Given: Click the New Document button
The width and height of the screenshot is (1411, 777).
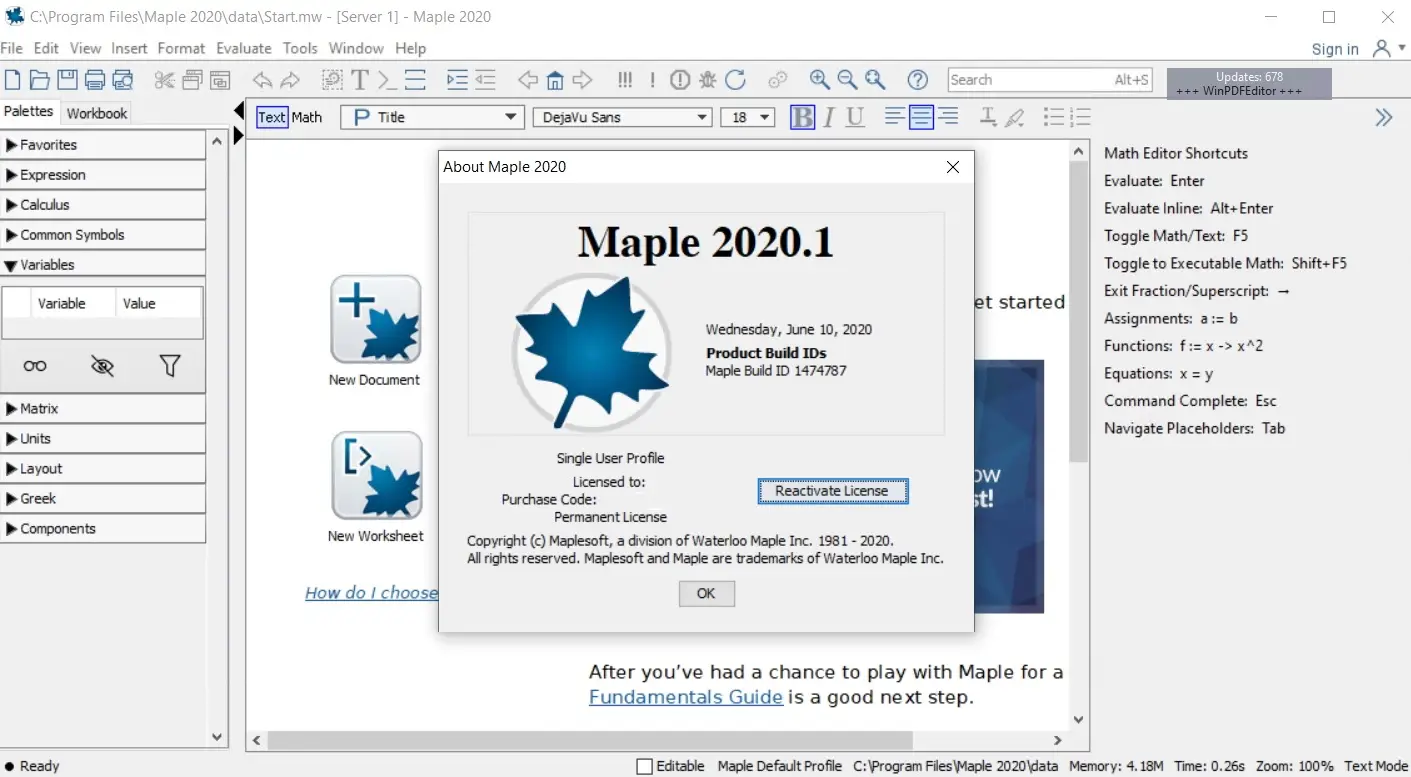Looking at the screenshot, I should pos(375,330).
